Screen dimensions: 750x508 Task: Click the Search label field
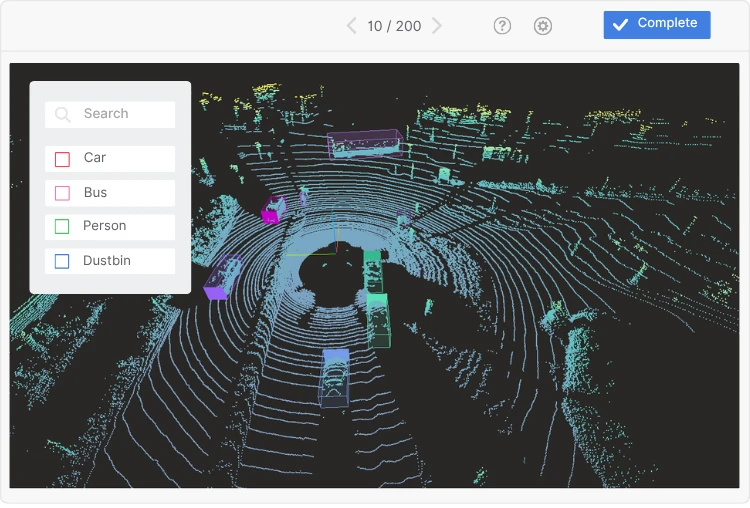tap(110, 114)
